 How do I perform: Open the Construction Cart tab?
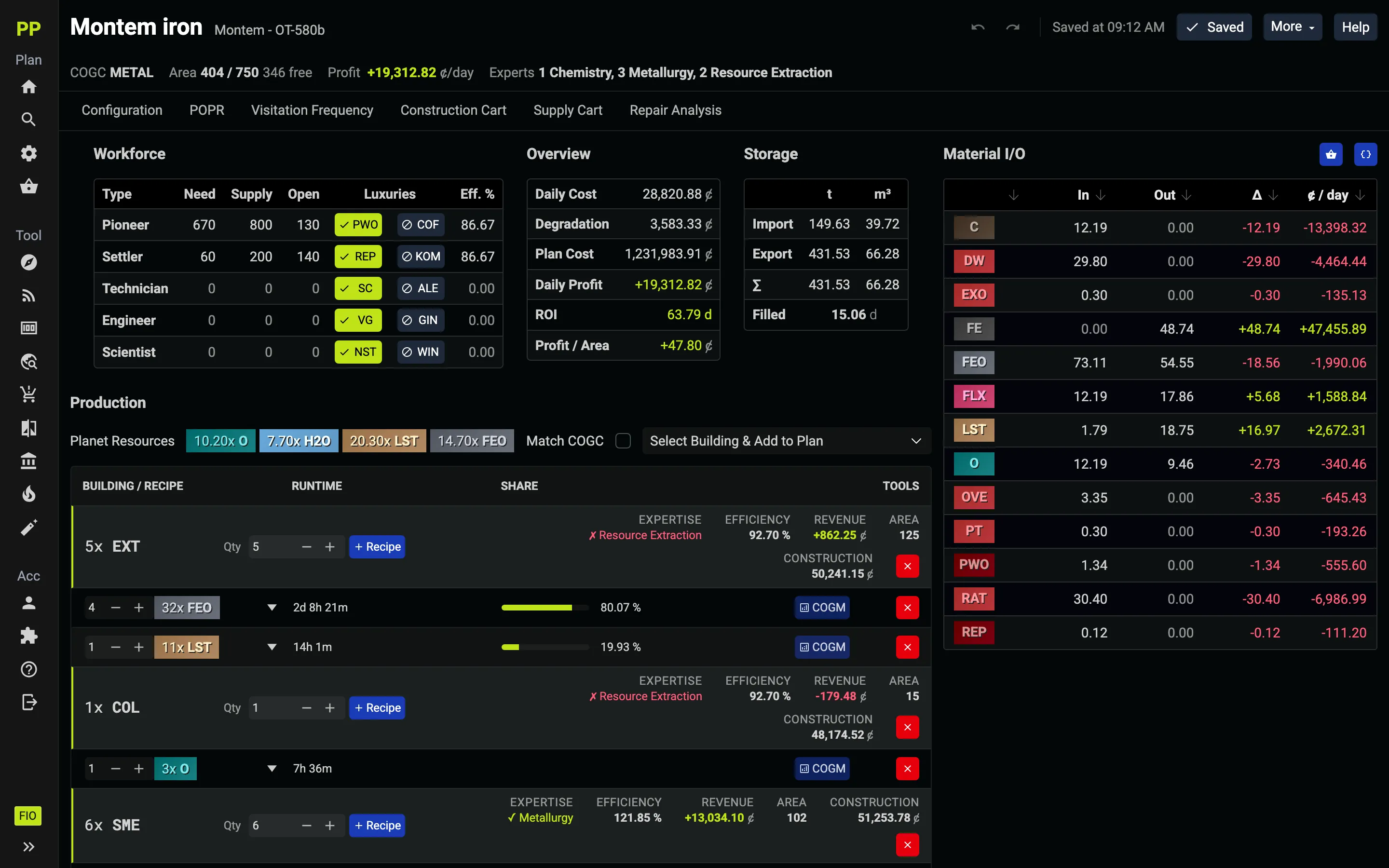click(x=453, y=110)
